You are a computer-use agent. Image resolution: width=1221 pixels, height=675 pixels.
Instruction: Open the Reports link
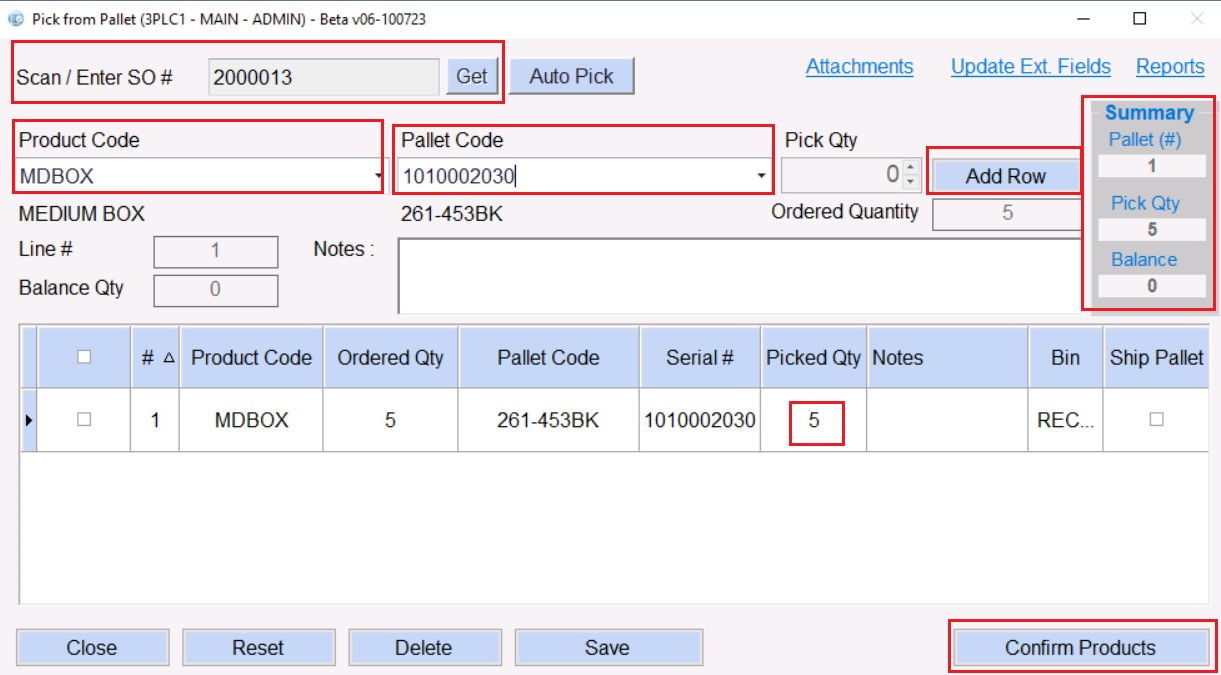1169,66
